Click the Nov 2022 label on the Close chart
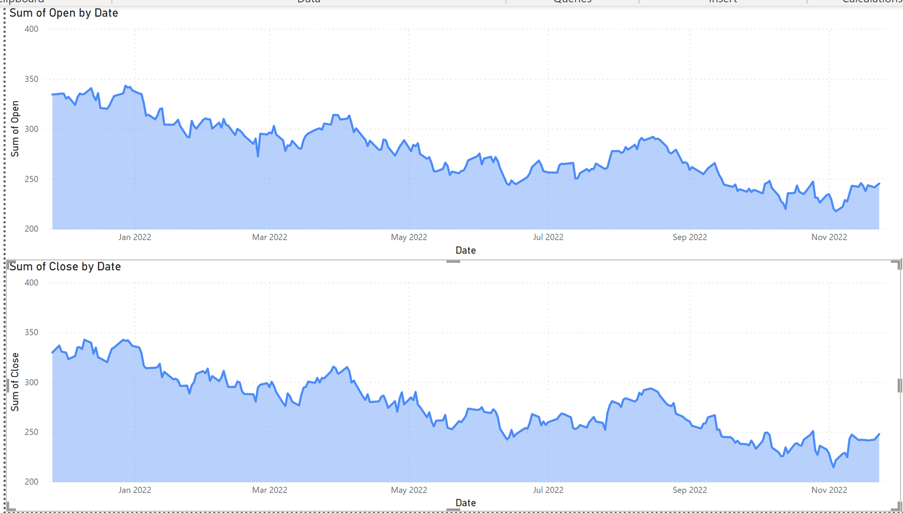The height and width of the screenshot is (513, 903). [829, 490]
